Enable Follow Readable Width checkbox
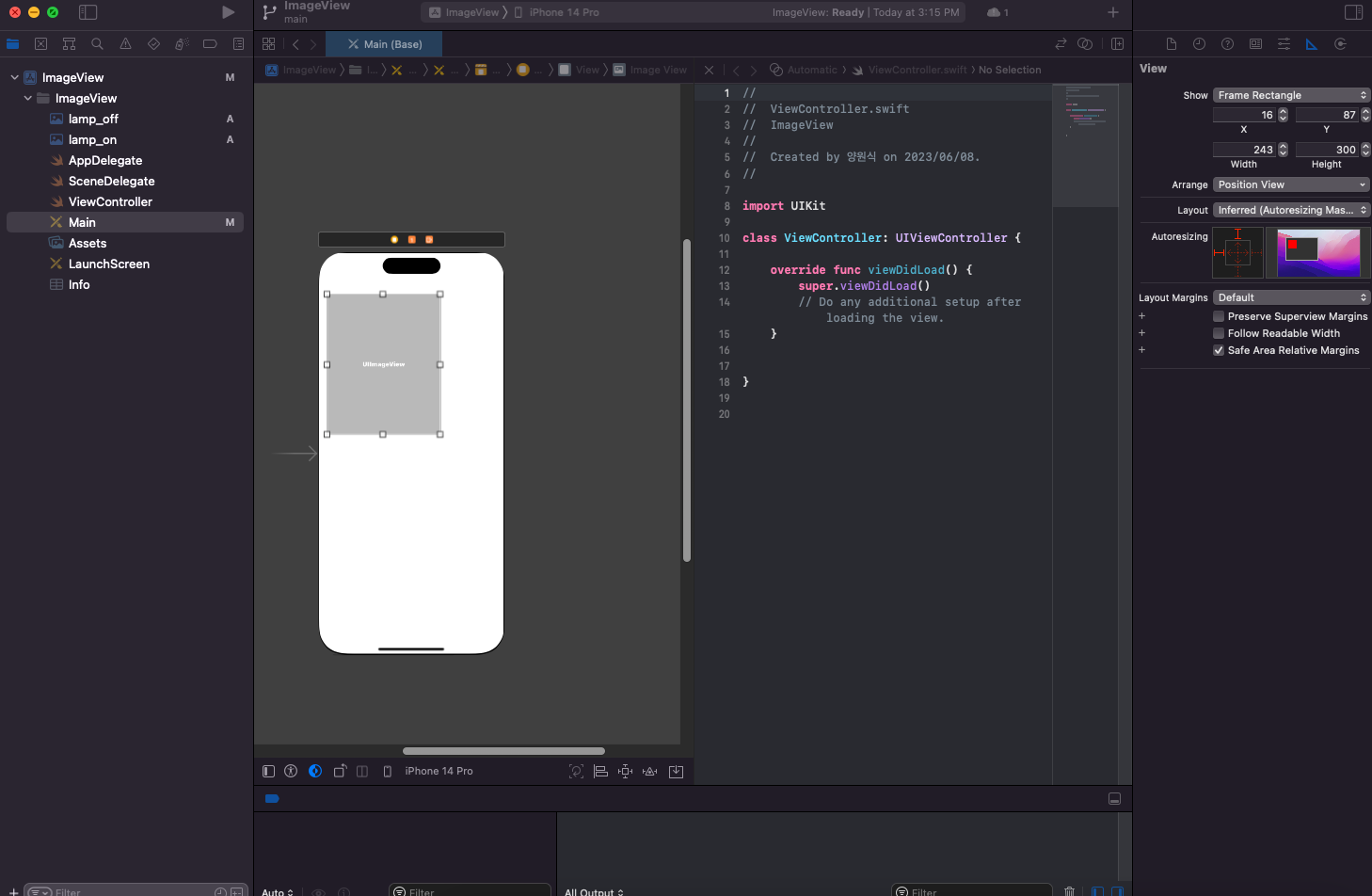This screenshot has height=896, width=1372. [1219, 333]
